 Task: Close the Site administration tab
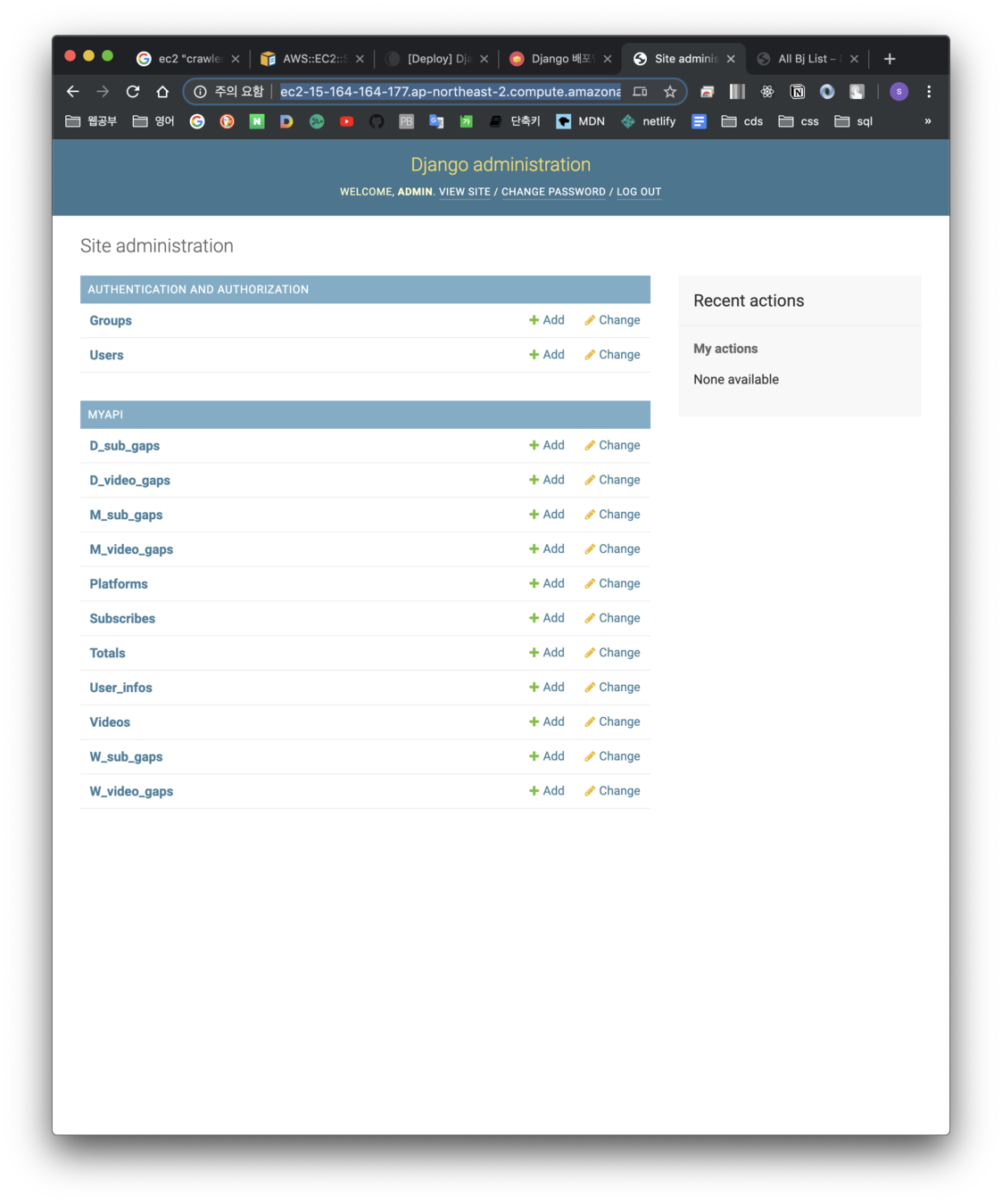(731, 59)
